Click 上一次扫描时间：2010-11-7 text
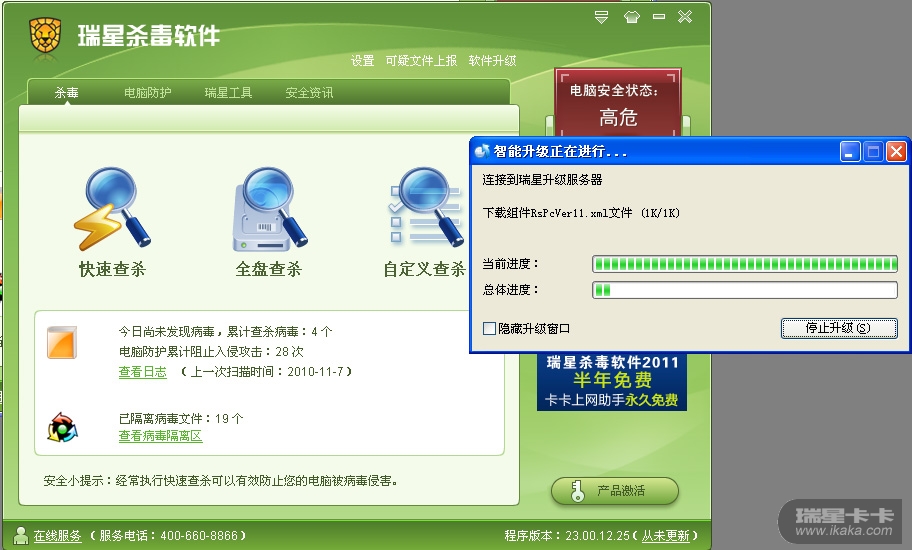The height and width of the screenshot is (550, 912). pos(267,372)
